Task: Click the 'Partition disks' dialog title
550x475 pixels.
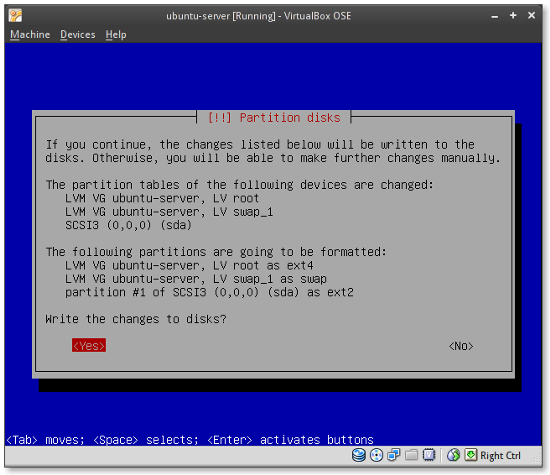Action: [x=274, y=118]
